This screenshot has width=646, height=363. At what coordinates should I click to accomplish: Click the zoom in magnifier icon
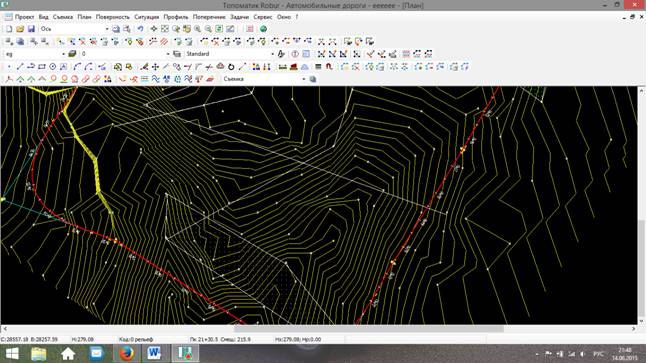(197, 29)
